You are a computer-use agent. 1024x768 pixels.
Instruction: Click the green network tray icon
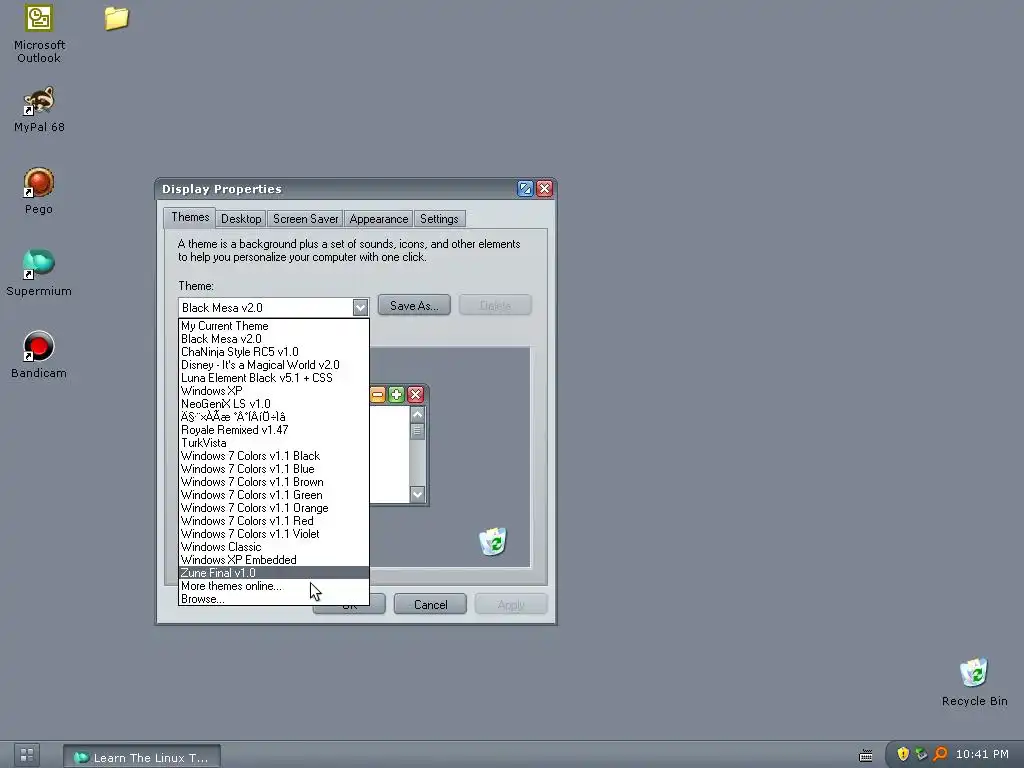[x=921, y=754]
